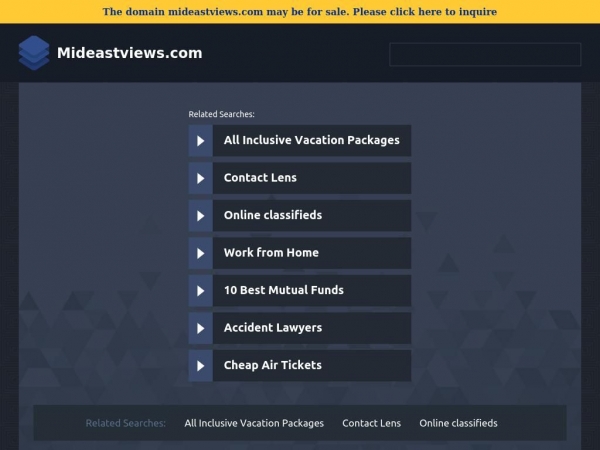Click arrow icon beside All Inclusive Vacation Packages
Viewport: 600px width, 450px height.
pyautogui.click(x=201, y=140)
